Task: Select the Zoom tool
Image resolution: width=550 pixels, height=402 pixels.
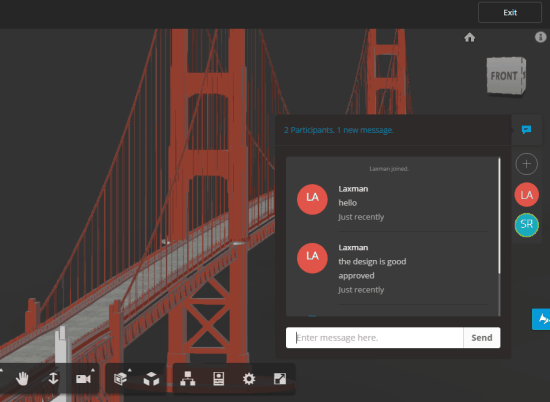Action: click(53, 379)
